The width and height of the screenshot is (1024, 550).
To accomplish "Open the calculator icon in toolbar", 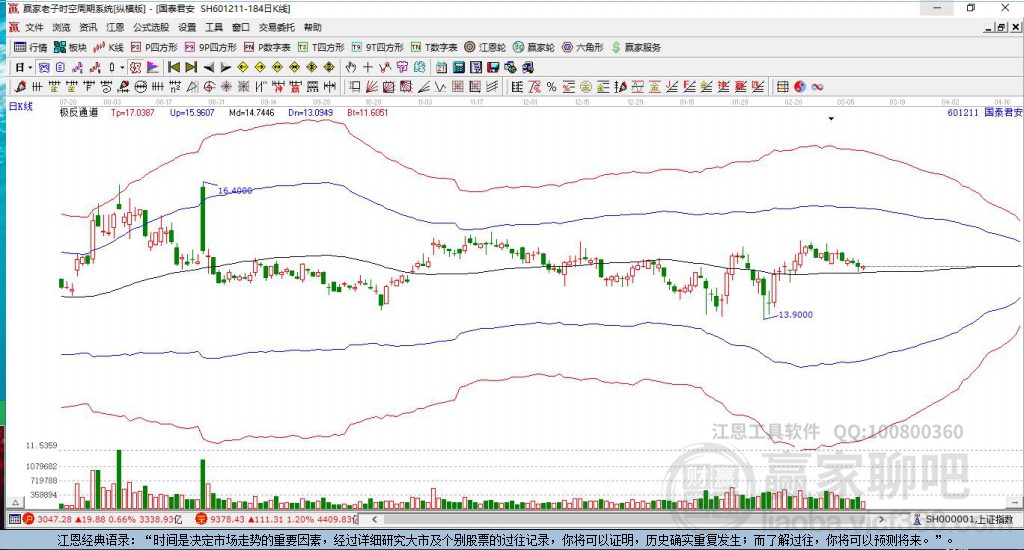I will pos(458,67).
